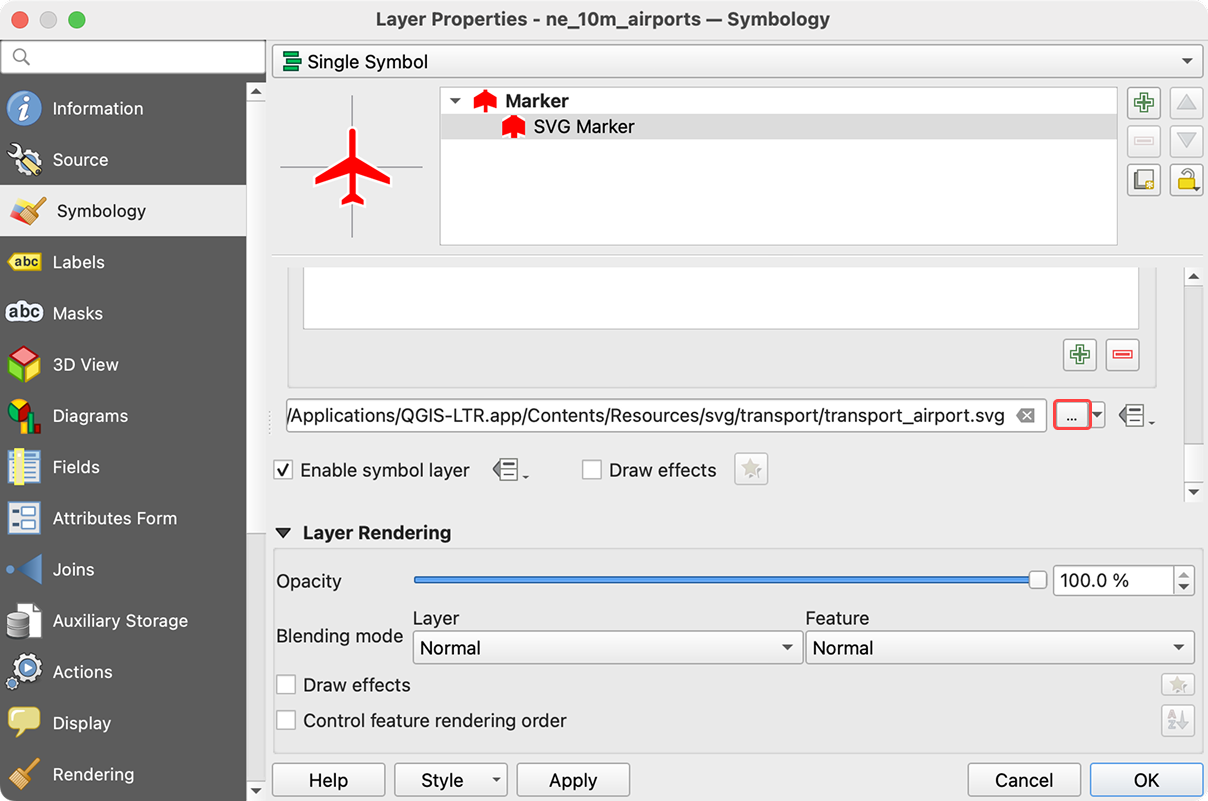Move symbol layer down
The width and height of the screenshot is (1208, 801).
point(1186,141)
